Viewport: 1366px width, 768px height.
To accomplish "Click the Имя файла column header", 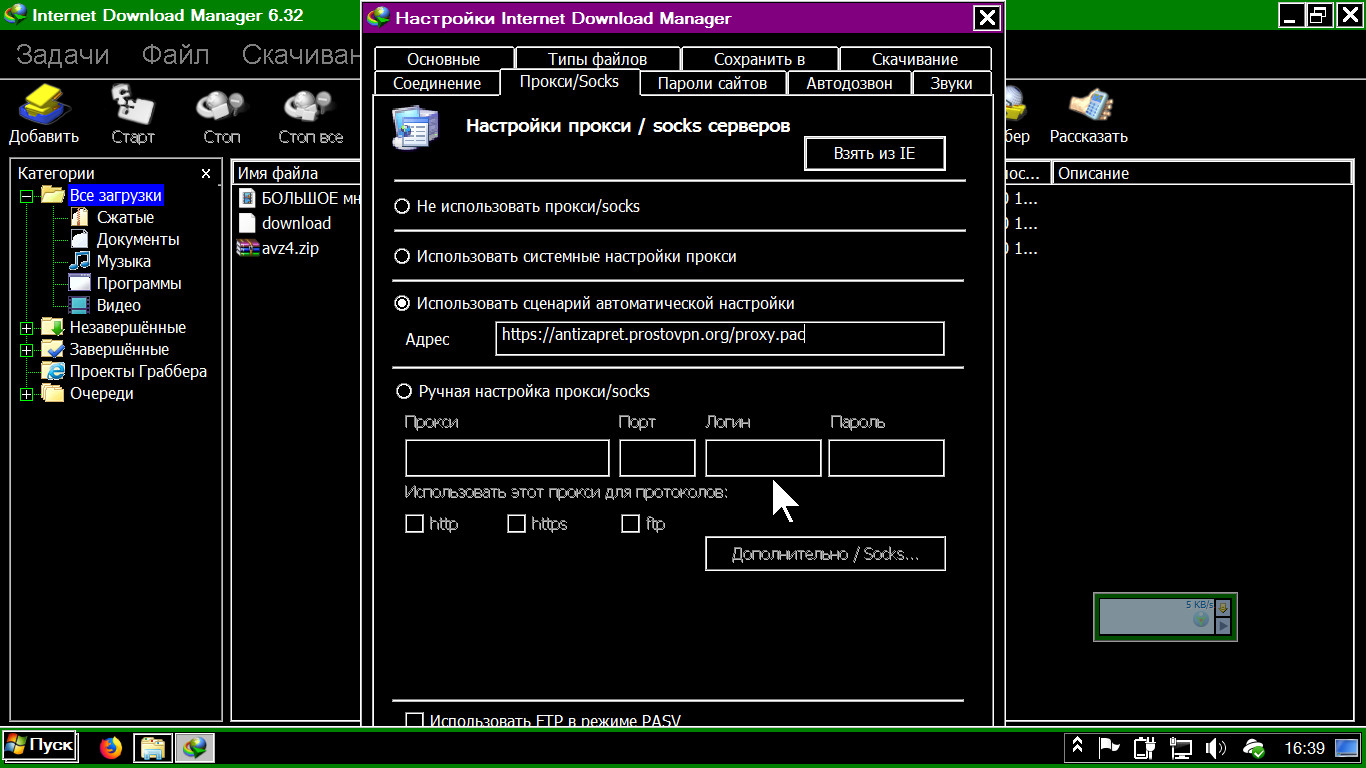I will pos(297,173).
